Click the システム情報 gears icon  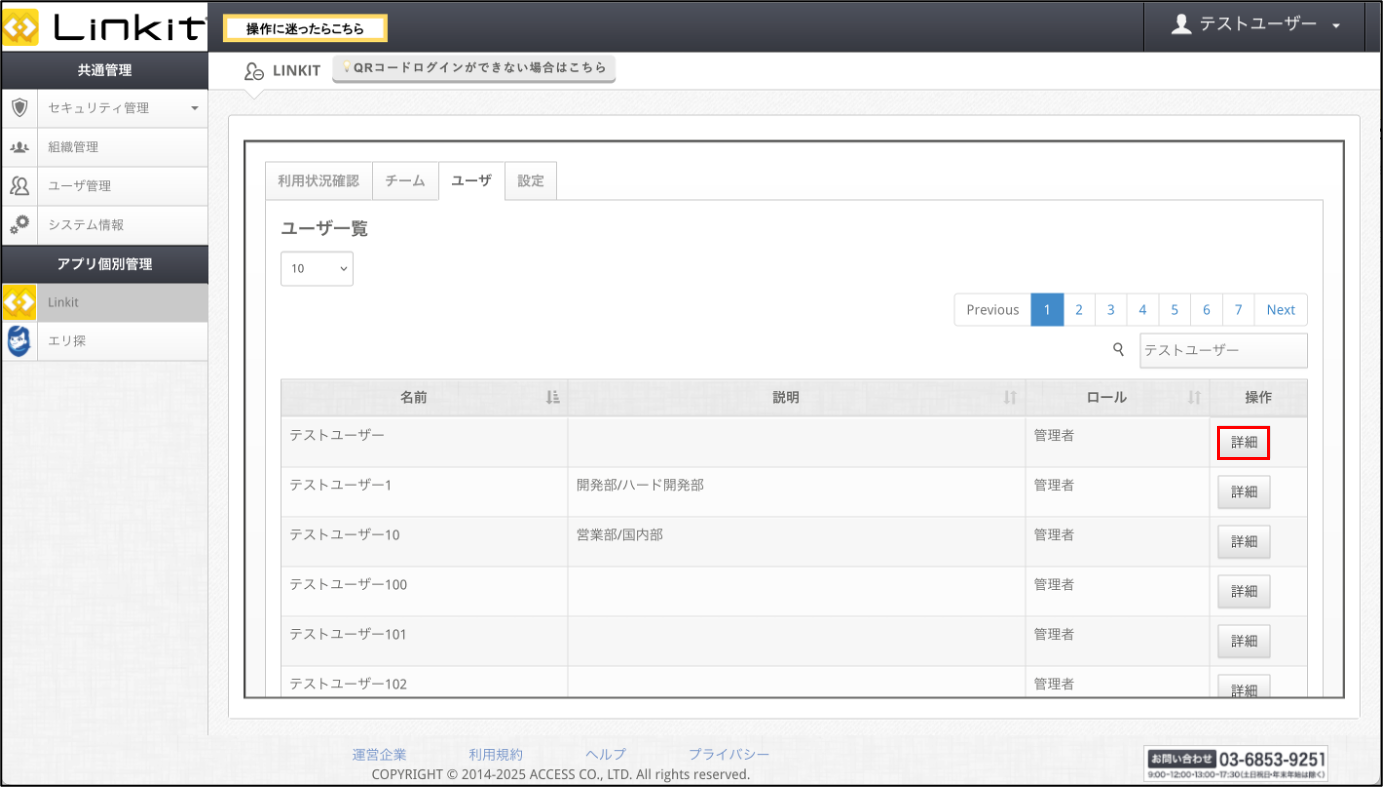[x=19, y=225]
